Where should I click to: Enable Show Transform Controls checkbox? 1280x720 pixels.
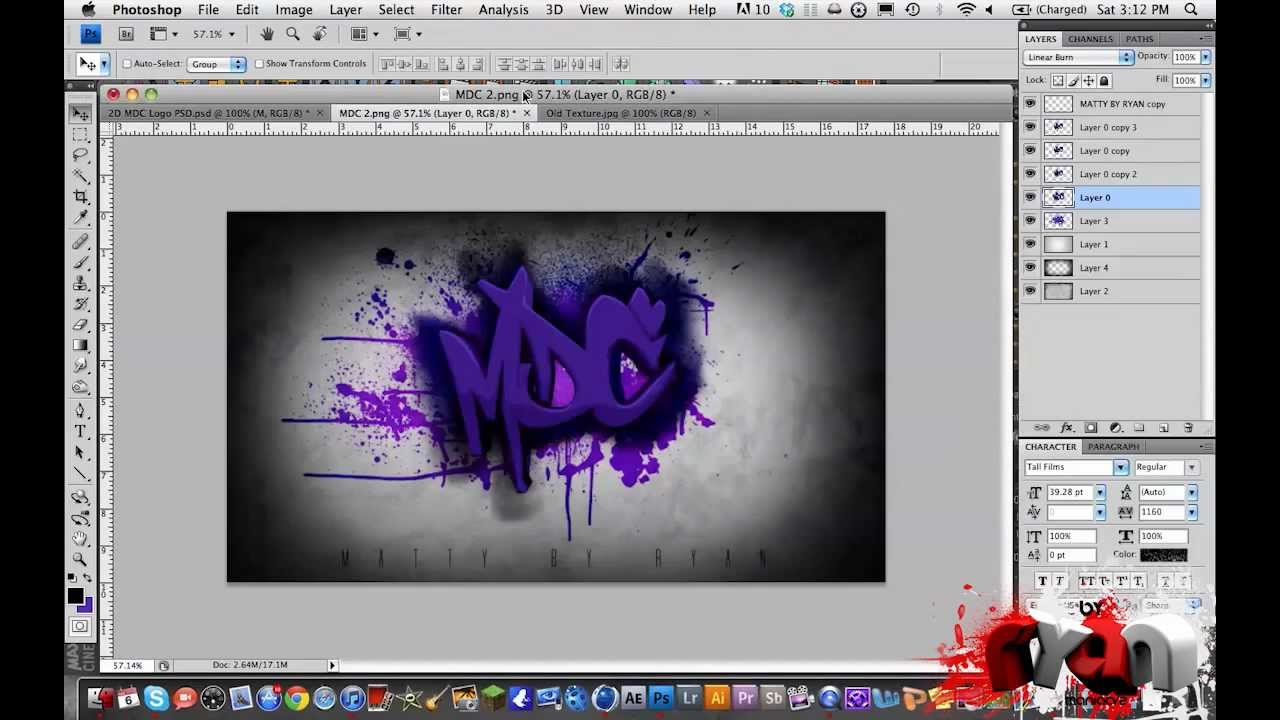click(x=259, y=64)
